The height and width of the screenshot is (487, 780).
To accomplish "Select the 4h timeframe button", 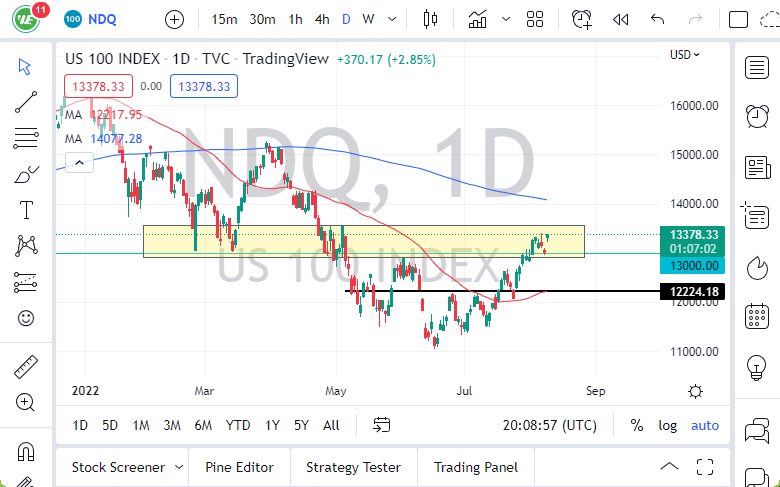I will click(321, 19).
